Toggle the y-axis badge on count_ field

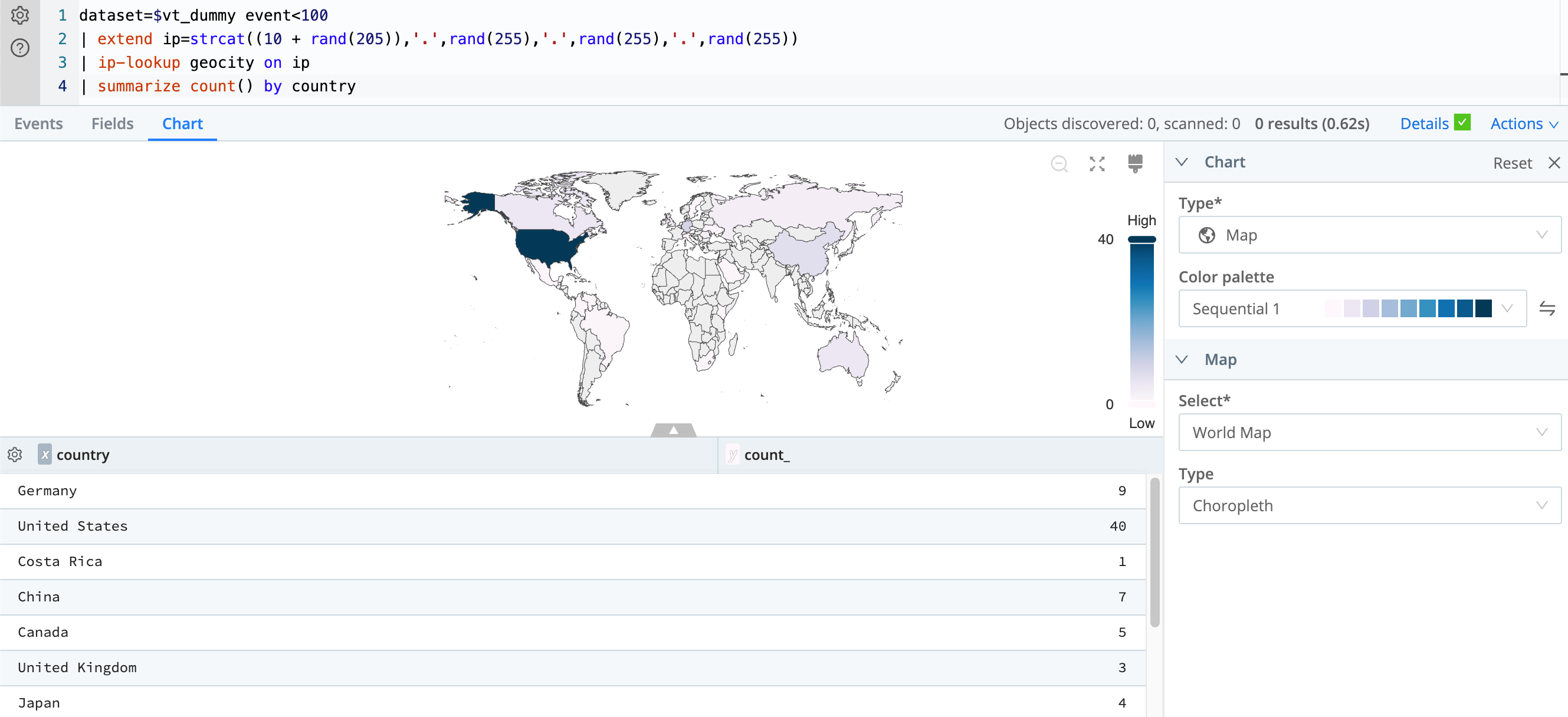click(733, 455)
